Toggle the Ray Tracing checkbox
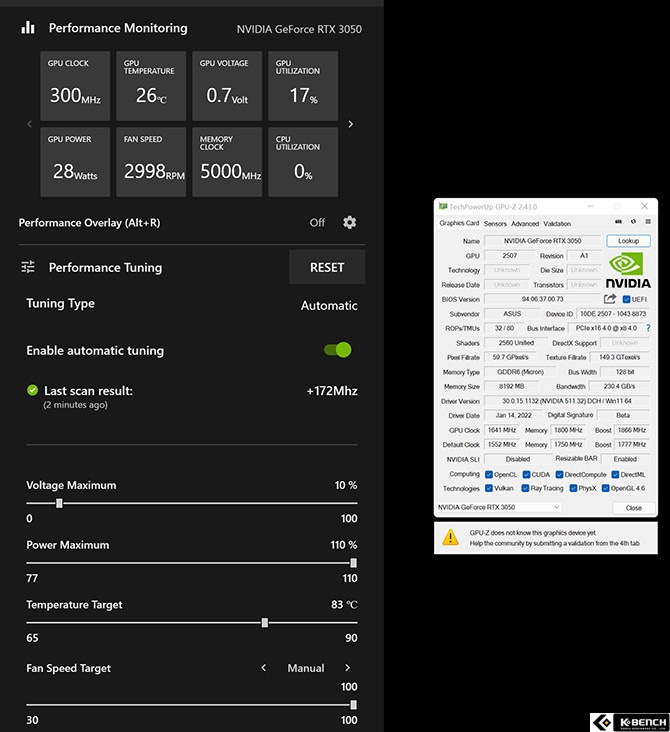 pos(525,488)
